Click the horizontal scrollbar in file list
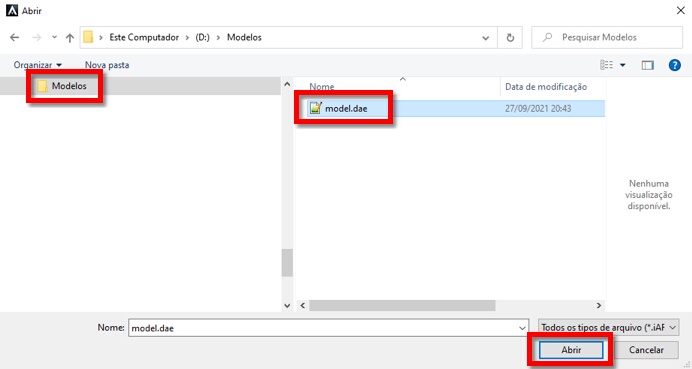The image size is (692, 369). coord(402,305)
